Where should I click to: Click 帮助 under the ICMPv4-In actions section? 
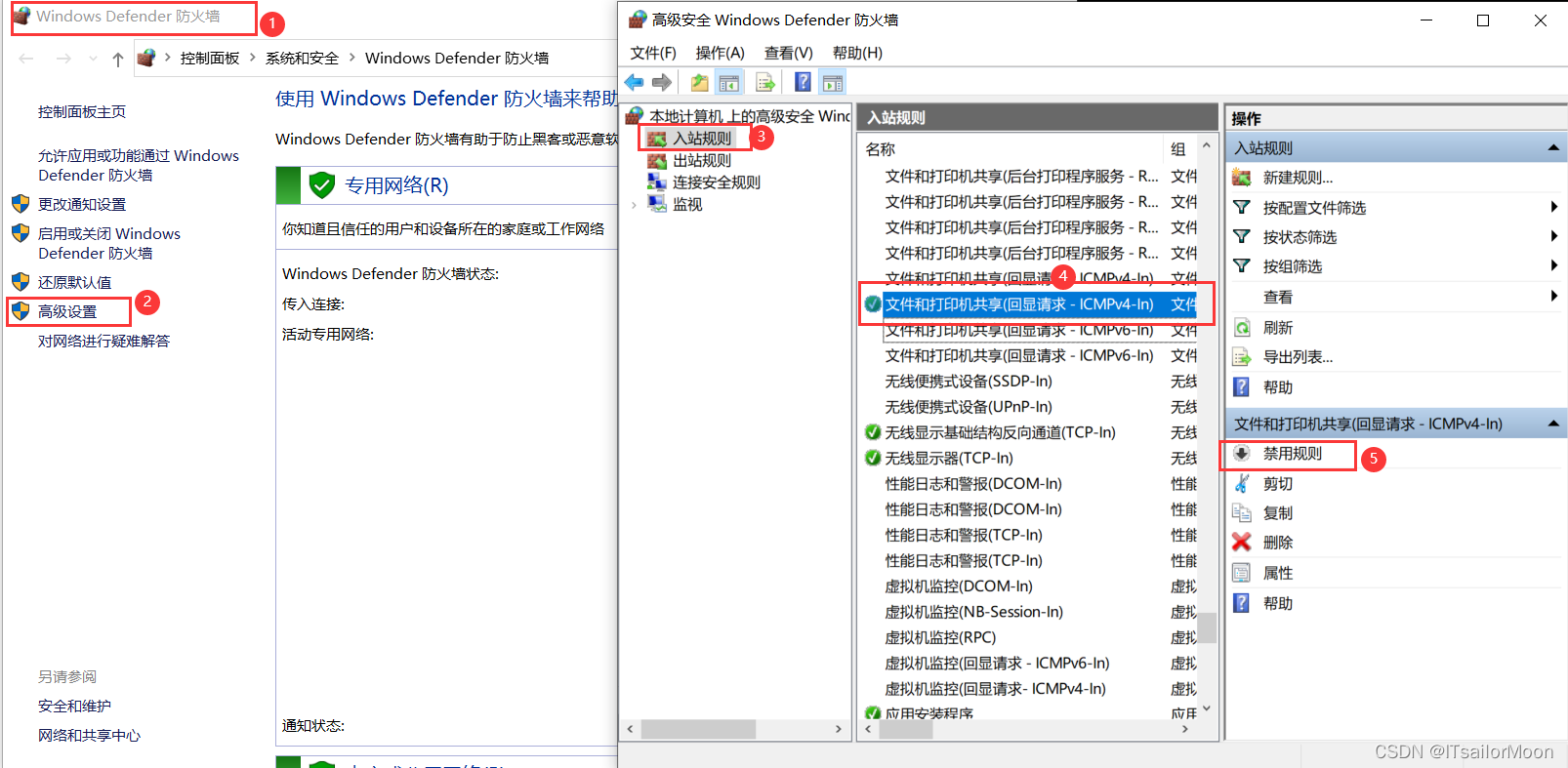tap(1278, 603)
